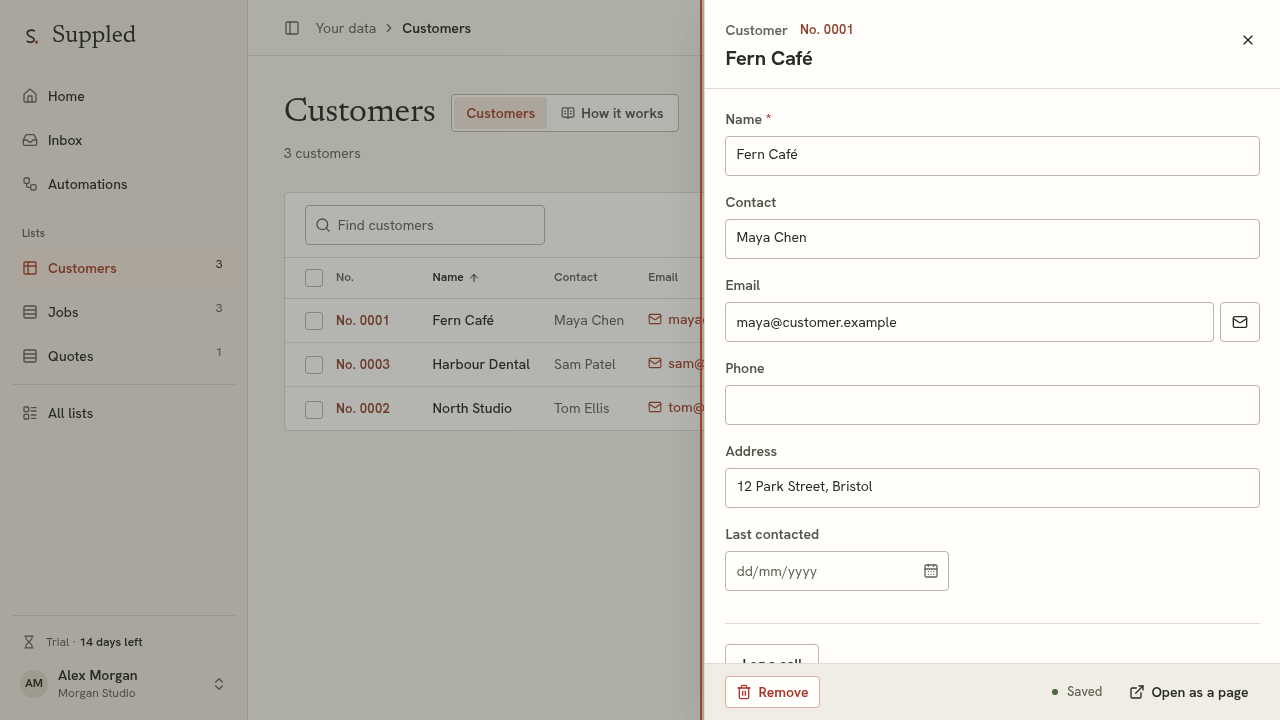This screenshot has width=1280, height=720.
Task: Click the AM avatar badge
Action: [x=34, y=684]
